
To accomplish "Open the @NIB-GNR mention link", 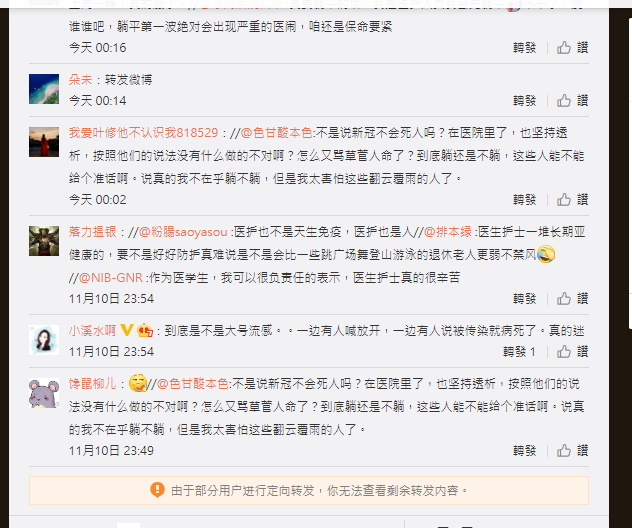I will tap(111, 277).
